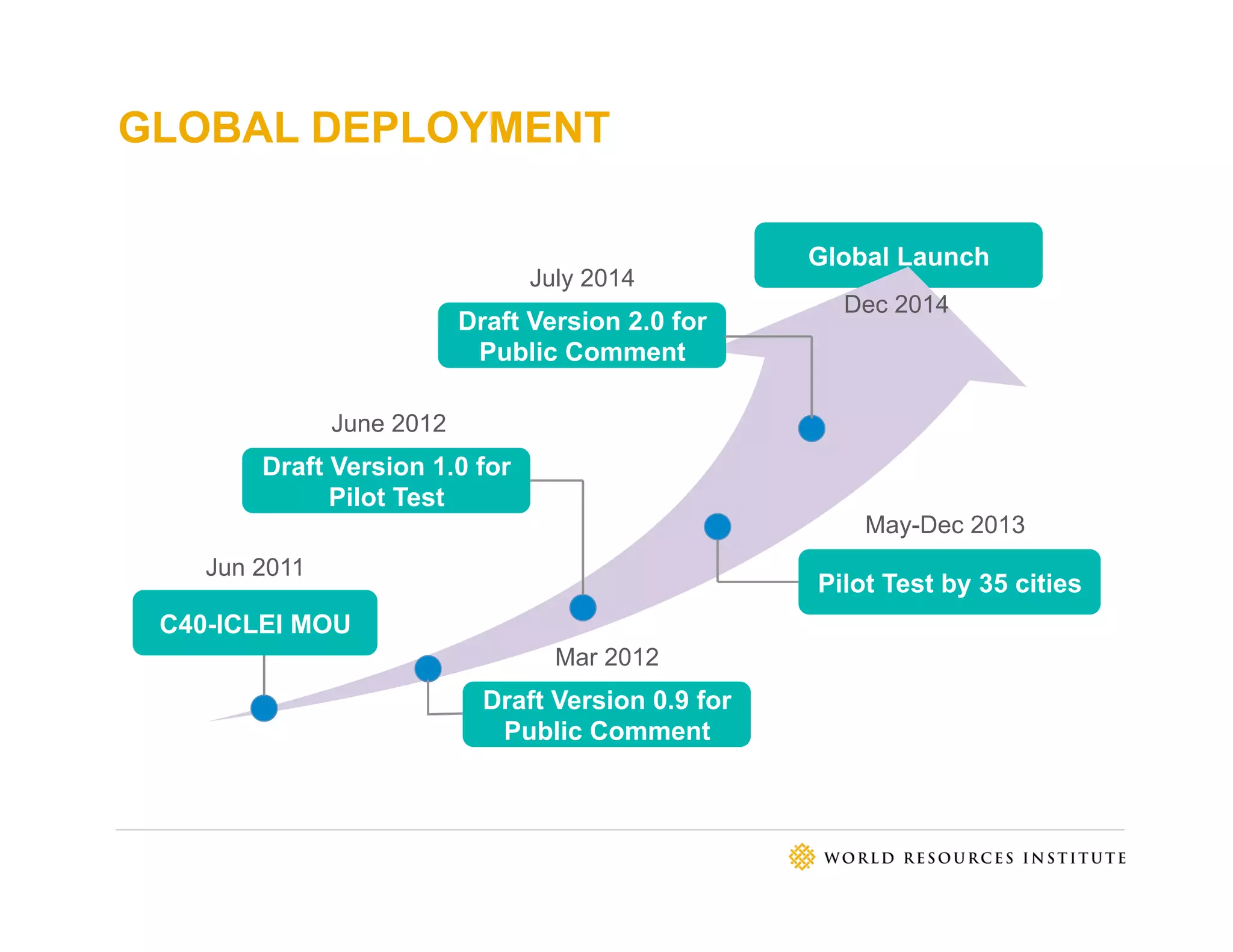Select the Global Launch box
This screenshot has height=952, width=1233.
(x=898, y=255)
